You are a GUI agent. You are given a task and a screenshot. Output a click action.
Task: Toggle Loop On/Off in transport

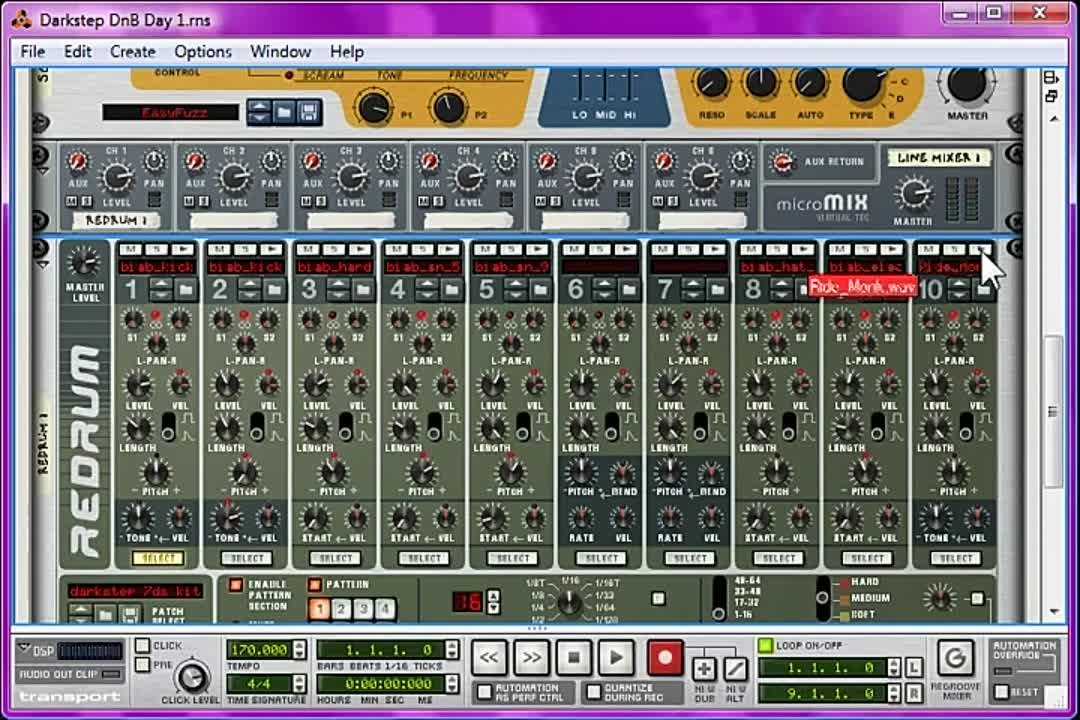(766, 646)
